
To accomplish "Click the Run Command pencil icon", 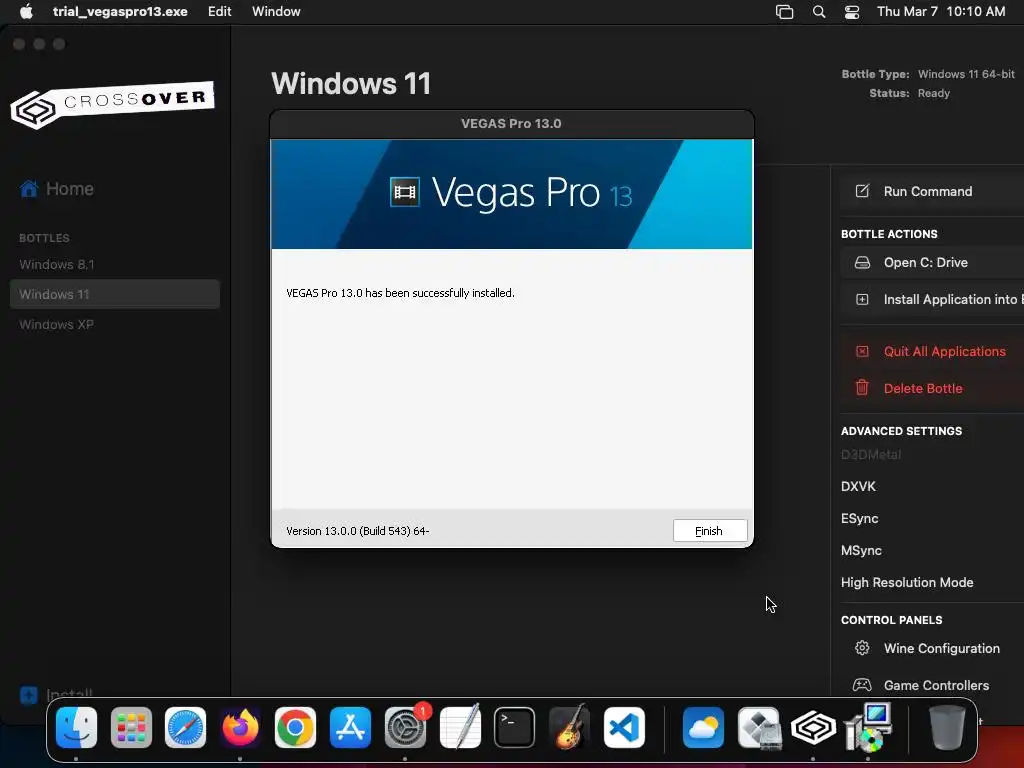I will (x=862, y=191).
